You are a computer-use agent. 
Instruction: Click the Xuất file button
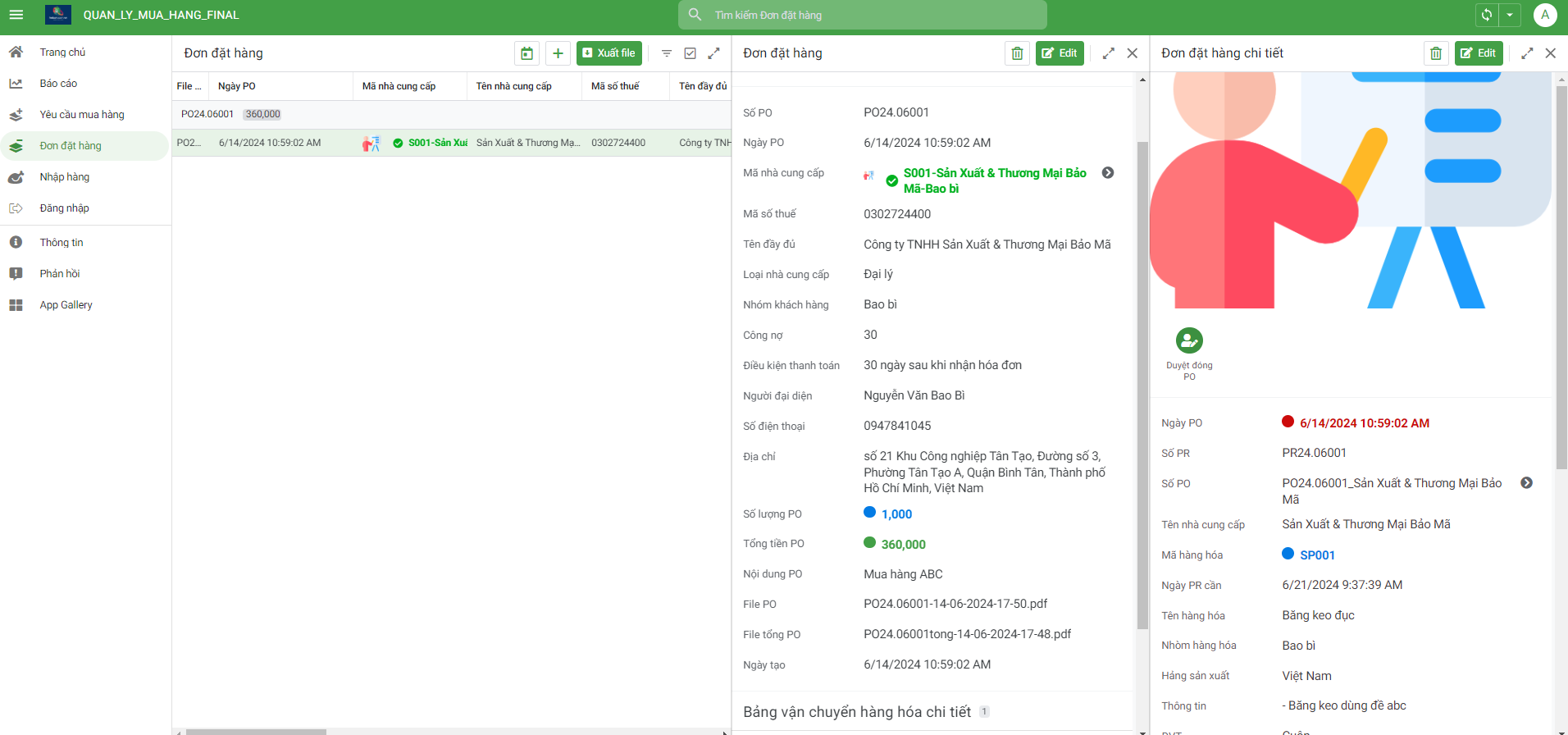[609, 53]
